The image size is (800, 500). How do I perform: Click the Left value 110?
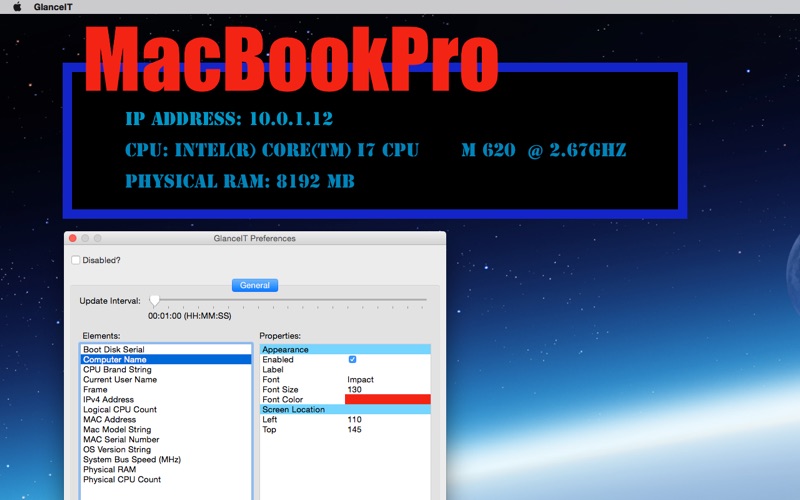[354, 419]
